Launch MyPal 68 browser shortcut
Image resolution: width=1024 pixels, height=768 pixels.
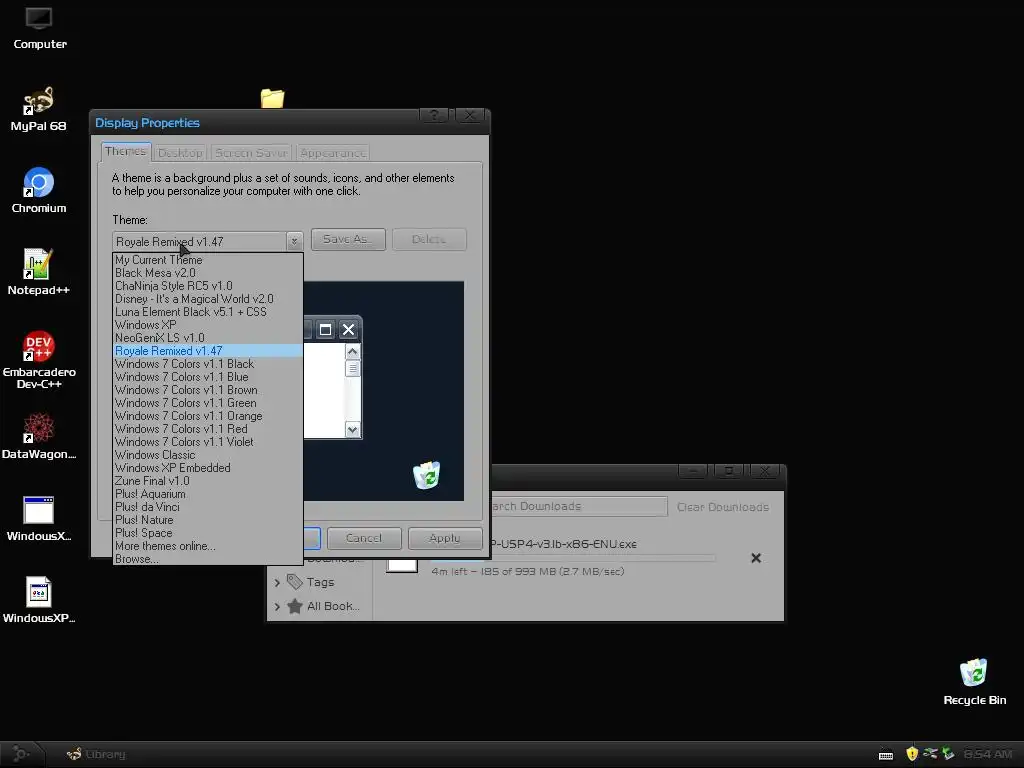(39, 109)
